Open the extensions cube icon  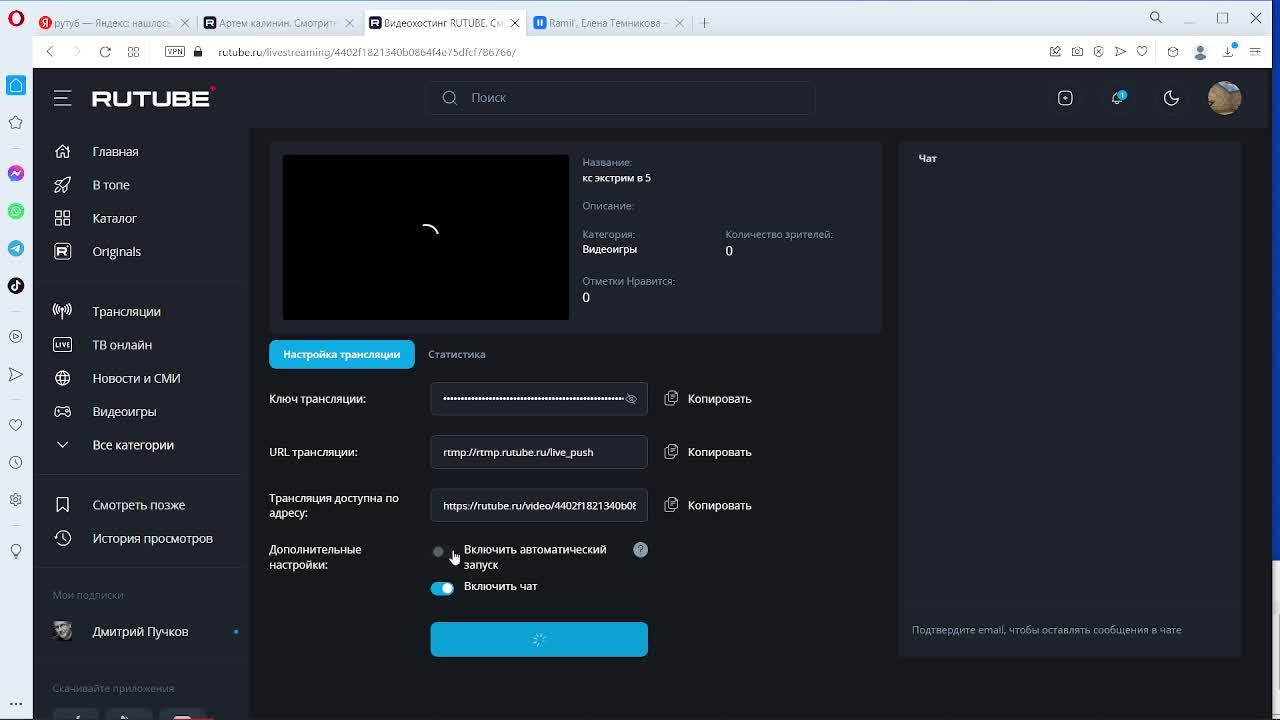point(1173,52)
